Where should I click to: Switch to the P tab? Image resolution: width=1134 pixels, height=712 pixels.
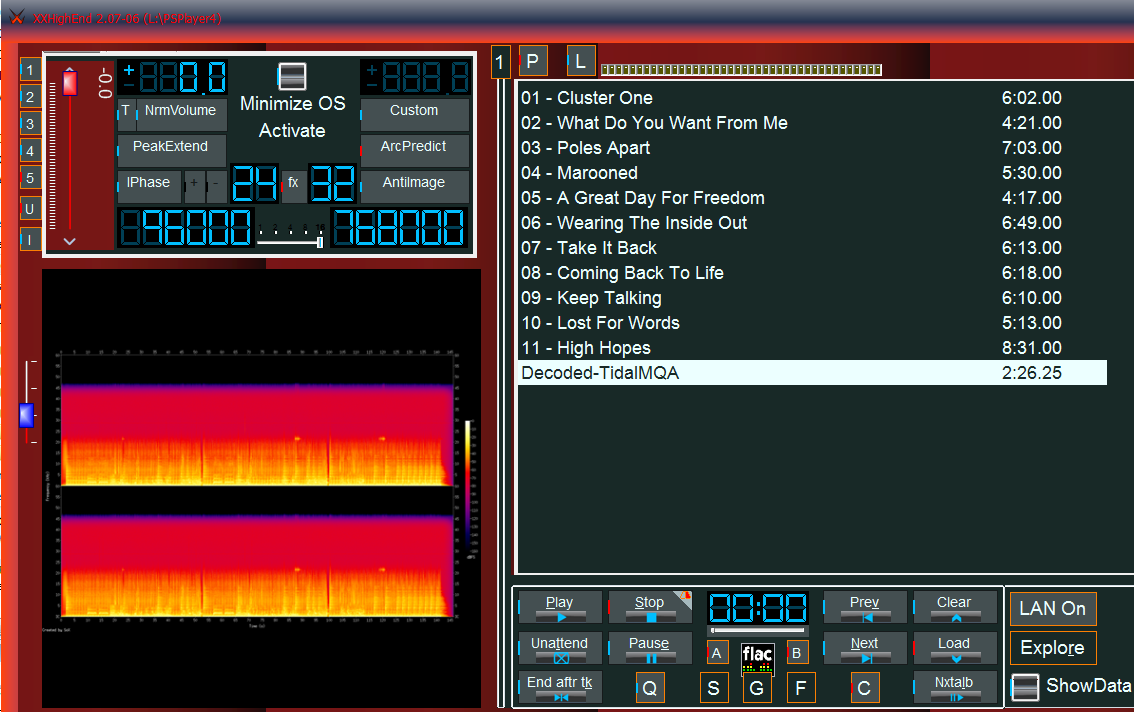pos(532,62)
